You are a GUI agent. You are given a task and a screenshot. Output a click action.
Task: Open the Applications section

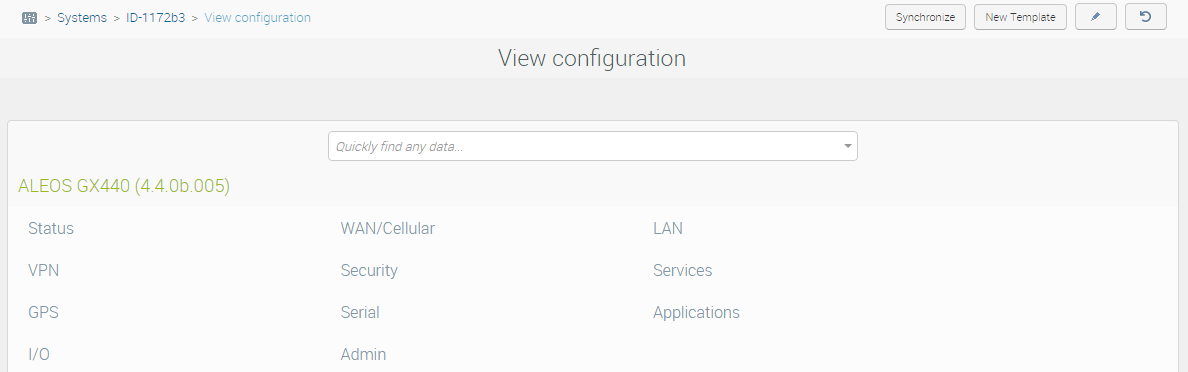(x=696, y=312)
